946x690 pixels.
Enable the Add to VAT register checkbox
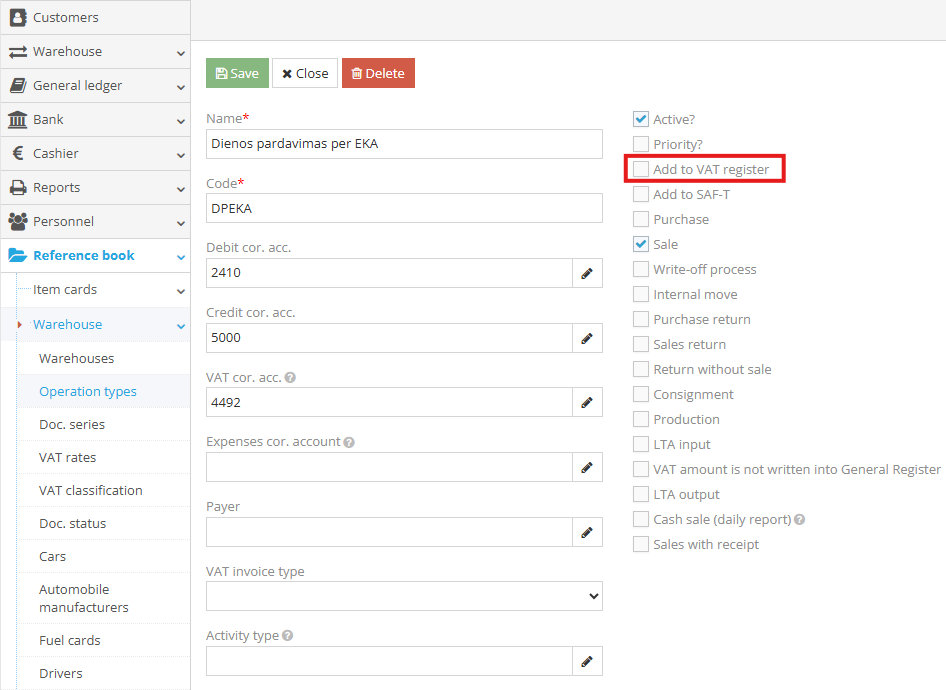(x=640, y=169)
